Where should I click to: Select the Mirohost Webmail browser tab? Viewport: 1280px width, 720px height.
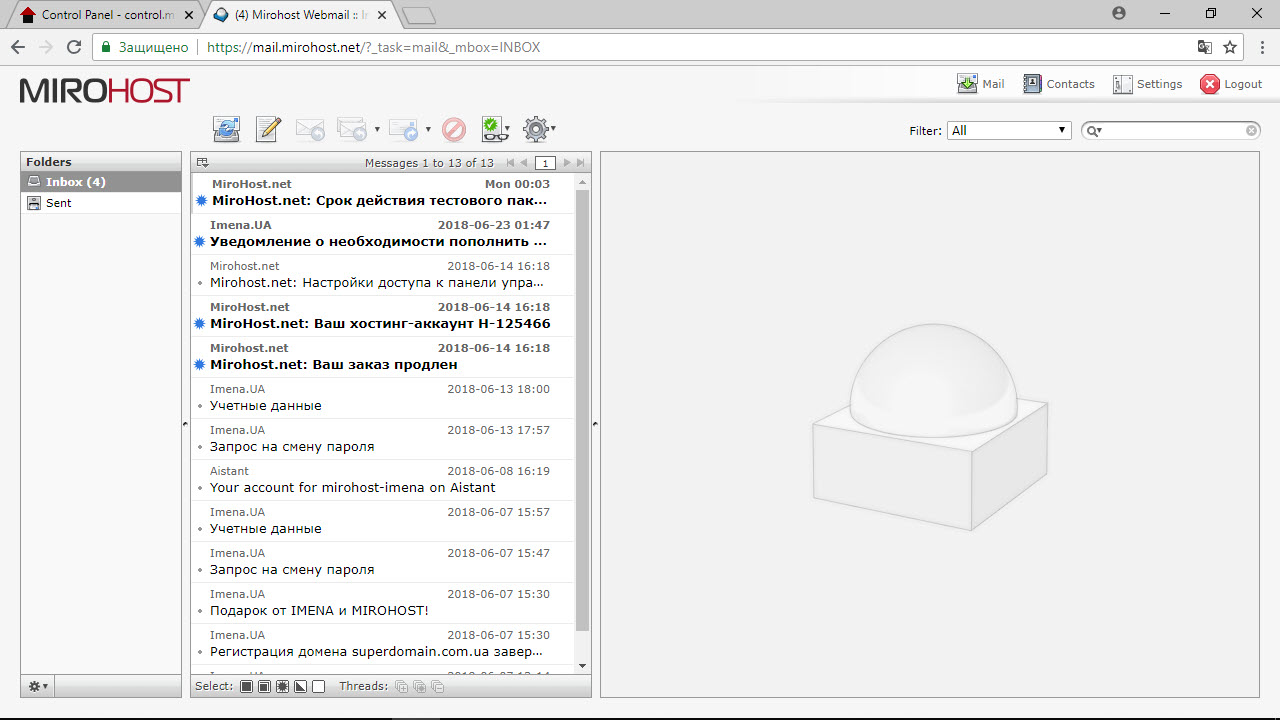(x=300, y=15)
